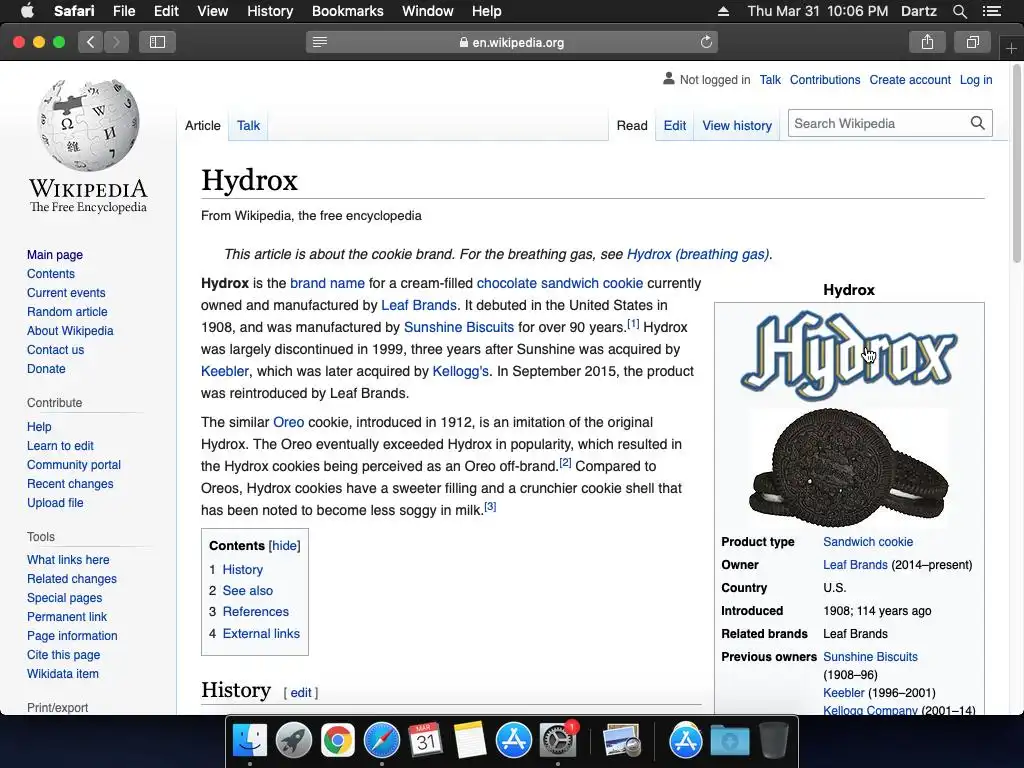This screenshot has width=1024, height=768.
Task: Open the Sunshine Biscuits link in intro
Action: (458, 327)
